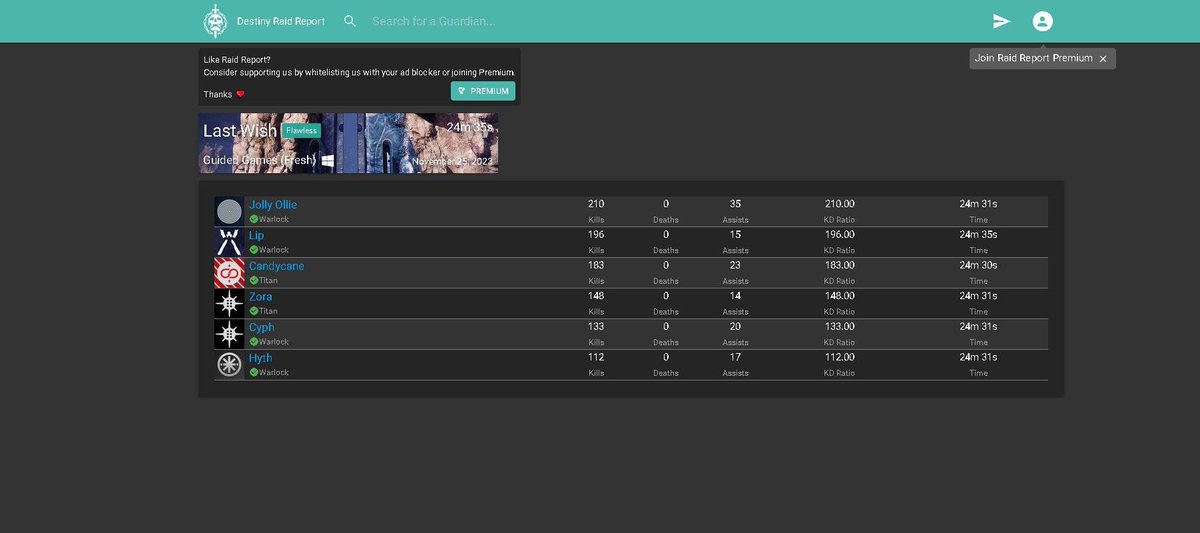Click green completion check beside Jolly Ollie's Warlock
This screenshot has width=1200, height=533.
(x=254, y=219)
